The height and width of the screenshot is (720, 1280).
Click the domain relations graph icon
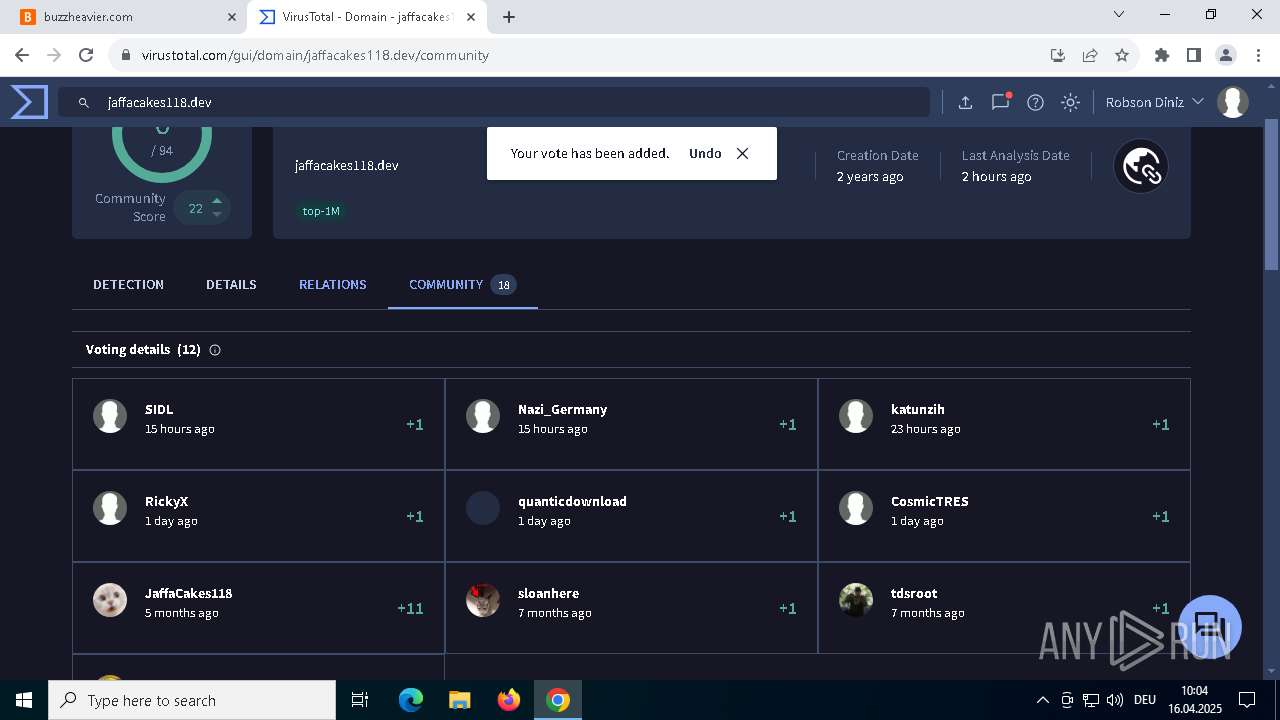pyautogui.click(x=1141, y=166)
